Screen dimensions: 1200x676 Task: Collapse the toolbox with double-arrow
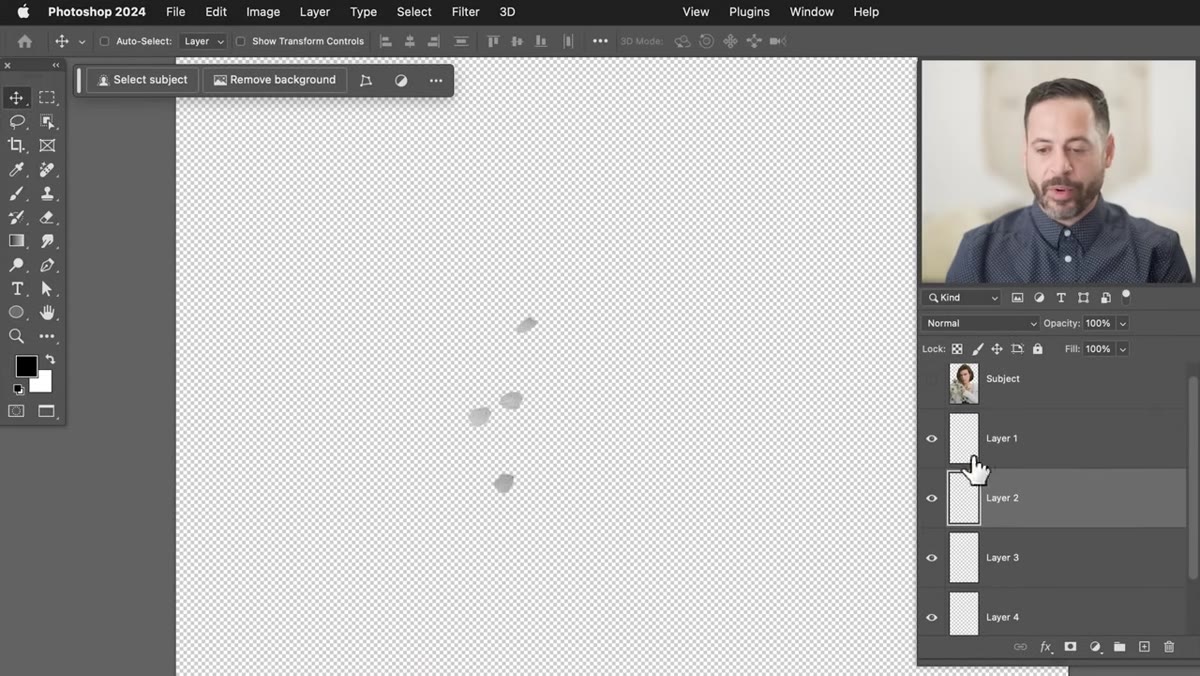pyautogui.click(x=56, y=65)
